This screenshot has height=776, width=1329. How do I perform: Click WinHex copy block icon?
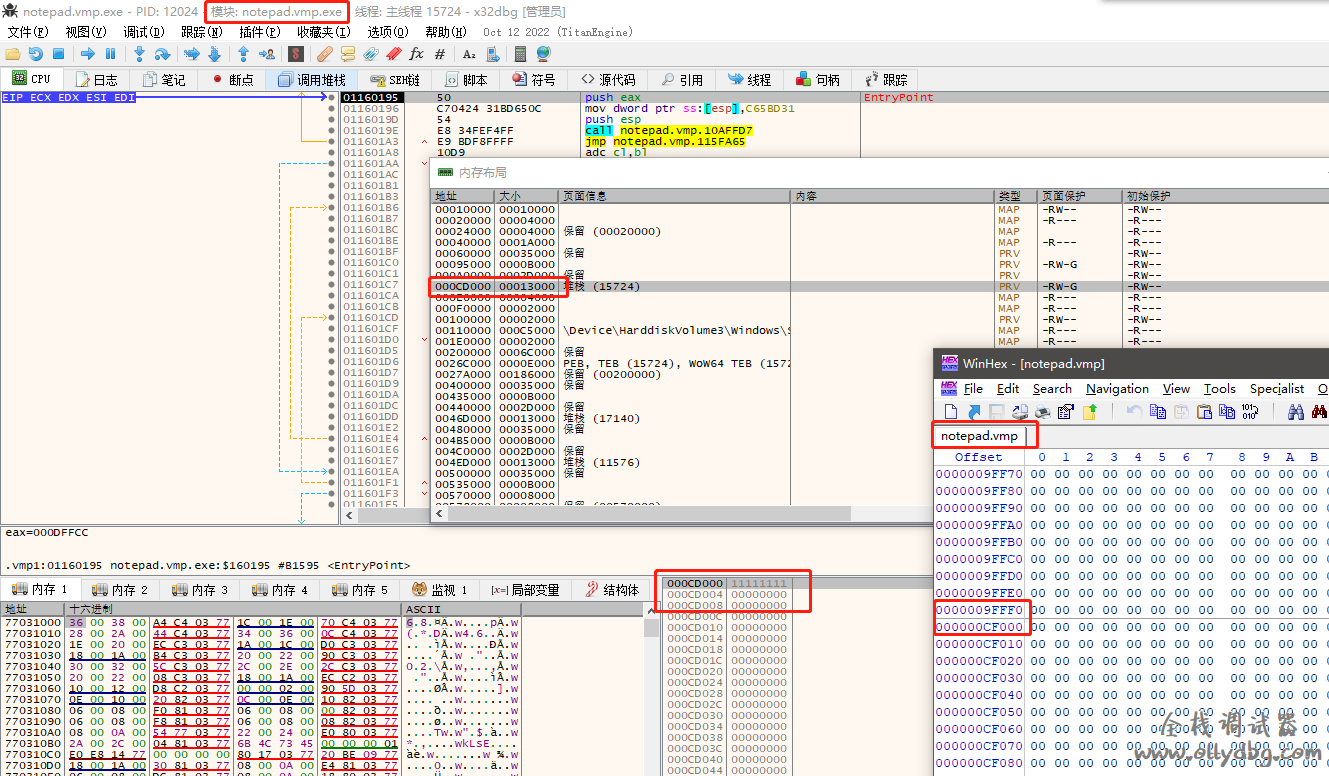[x=1158, y=411]
